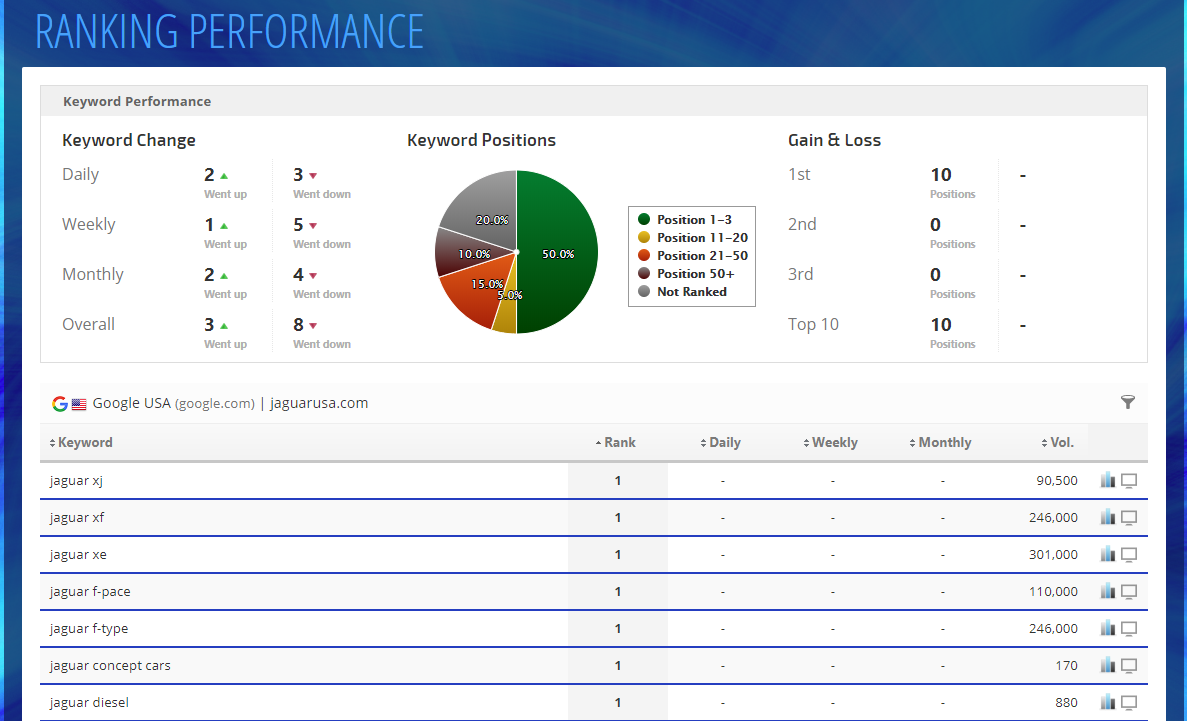Click monitor icon in jaguar f-pace row
Image resolution: width=1187 pixels, height=721 pixels.
click(x=1129, y=592)
